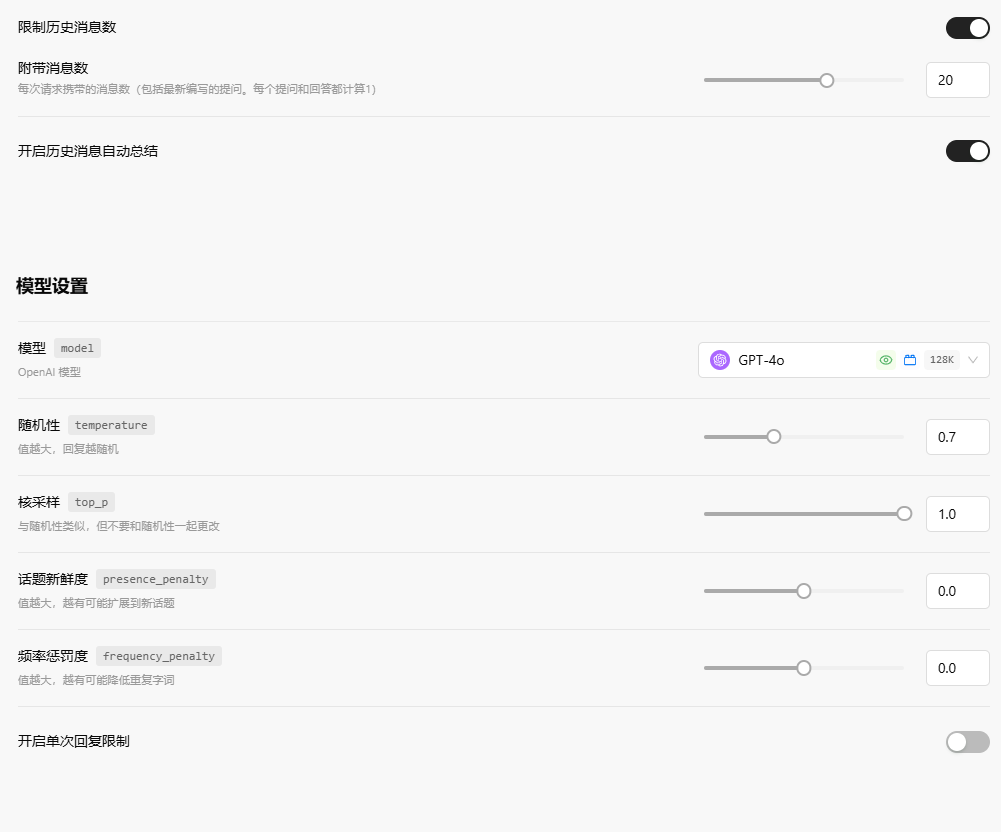1001x832 pixels.
Task: Click the 附带消息数 slider handle
Action: [x=827, y=80]
